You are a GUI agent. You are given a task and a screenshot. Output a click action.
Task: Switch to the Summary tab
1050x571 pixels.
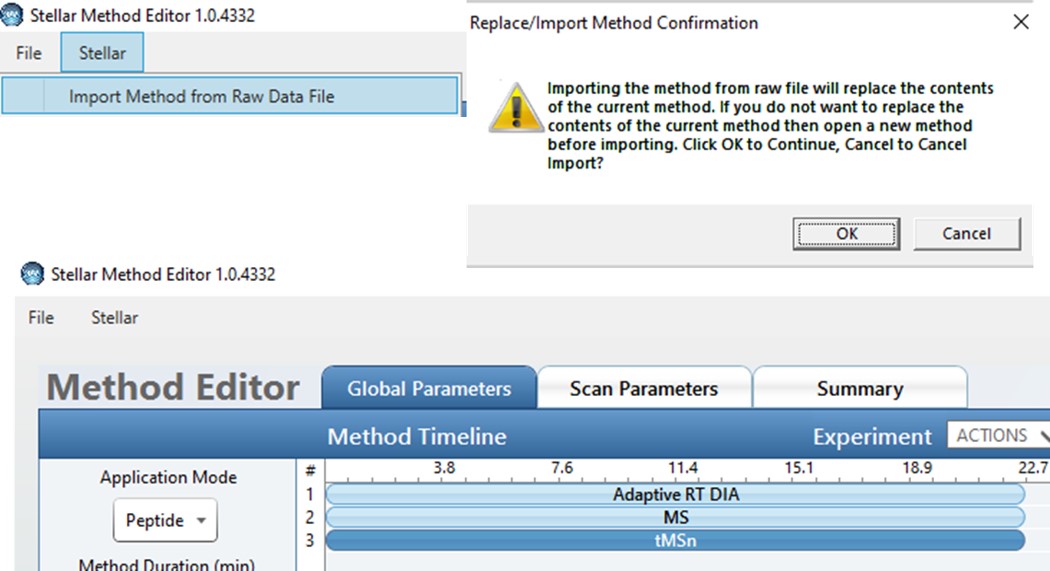click(x=860, y=388)
